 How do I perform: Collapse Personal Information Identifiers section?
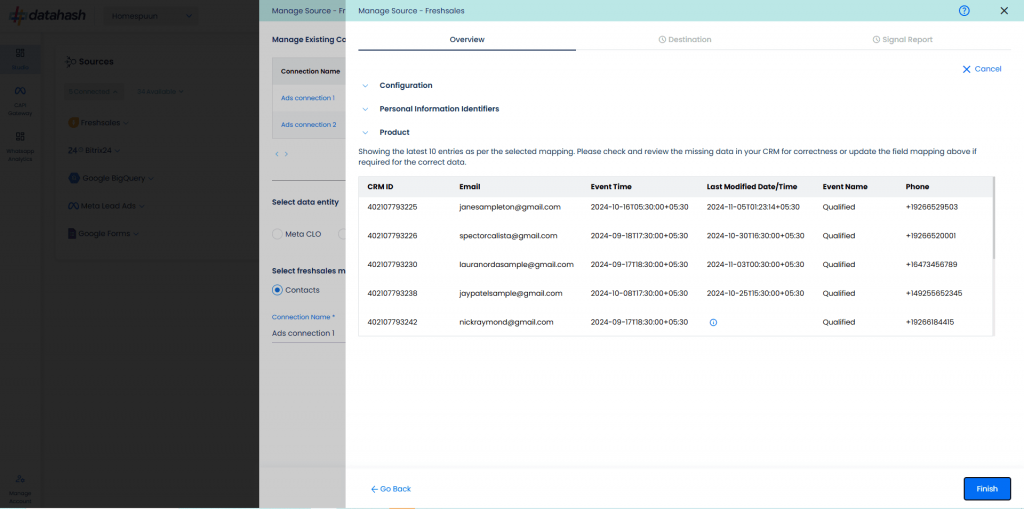tap(366, 109)
